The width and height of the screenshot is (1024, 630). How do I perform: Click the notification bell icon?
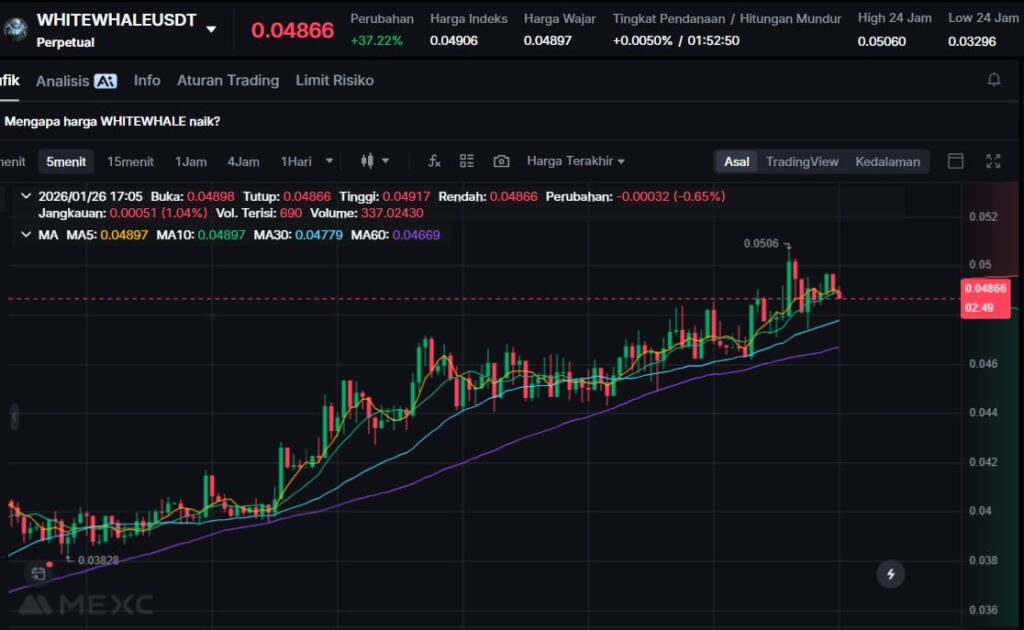(x=993, y=80)
